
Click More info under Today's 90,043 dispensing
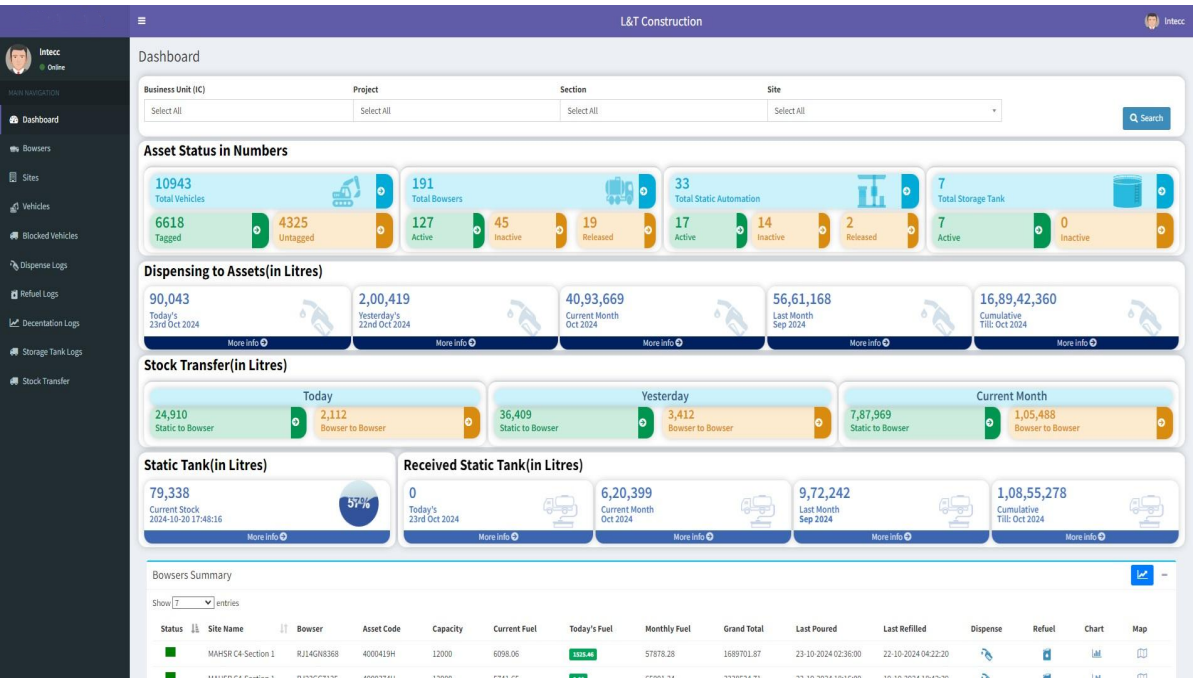pyautogui.click(x=247, y=343)
